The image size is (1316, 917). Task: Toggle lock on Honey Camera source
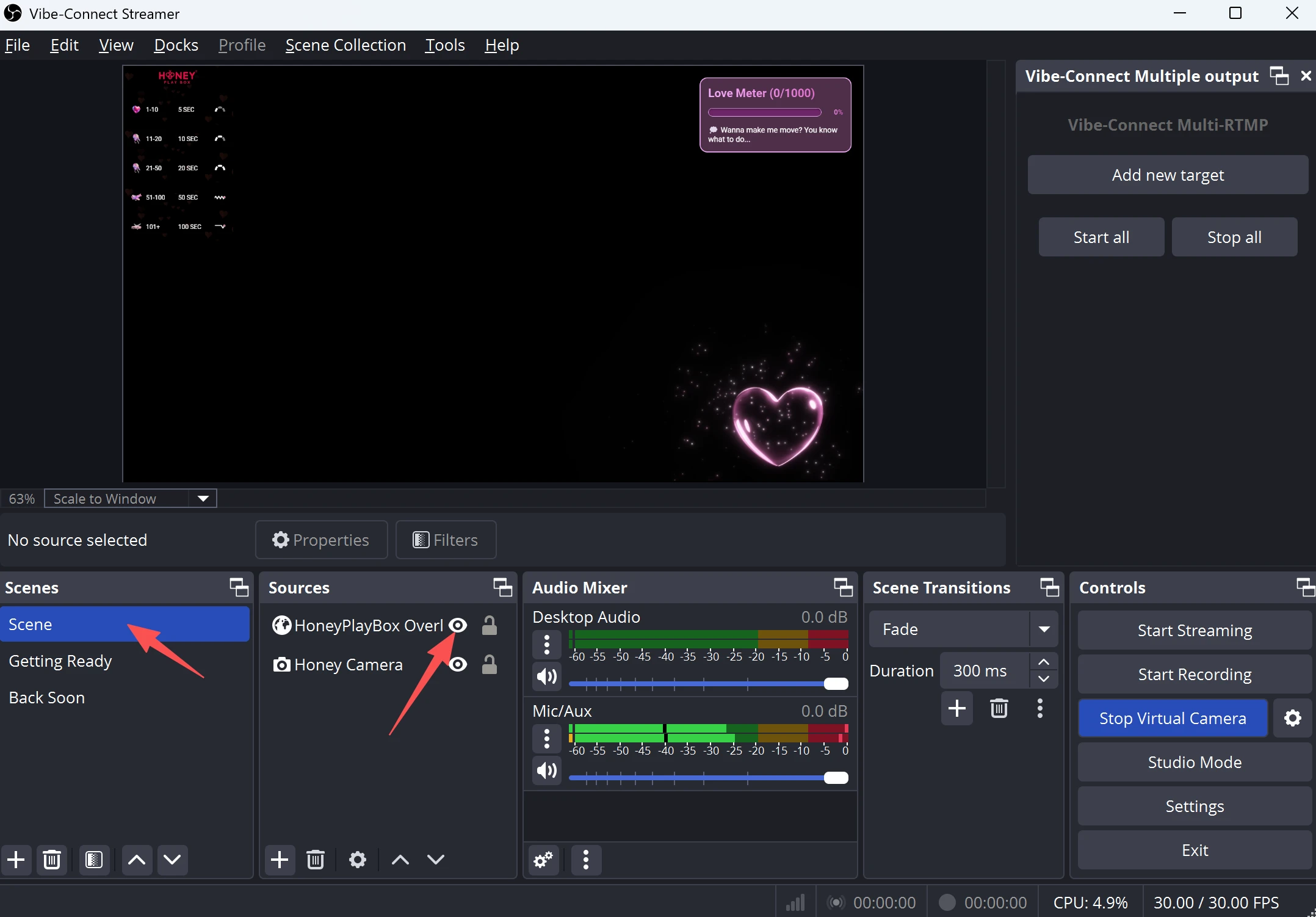[489, 664]
